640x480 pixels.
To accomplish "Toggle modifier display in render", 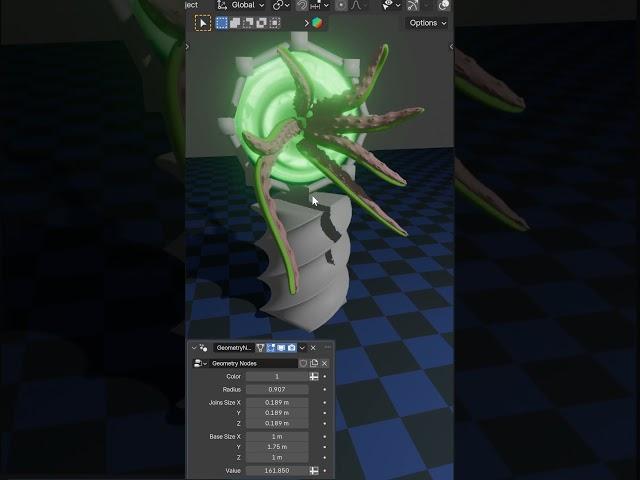I will tap(291, 348).
